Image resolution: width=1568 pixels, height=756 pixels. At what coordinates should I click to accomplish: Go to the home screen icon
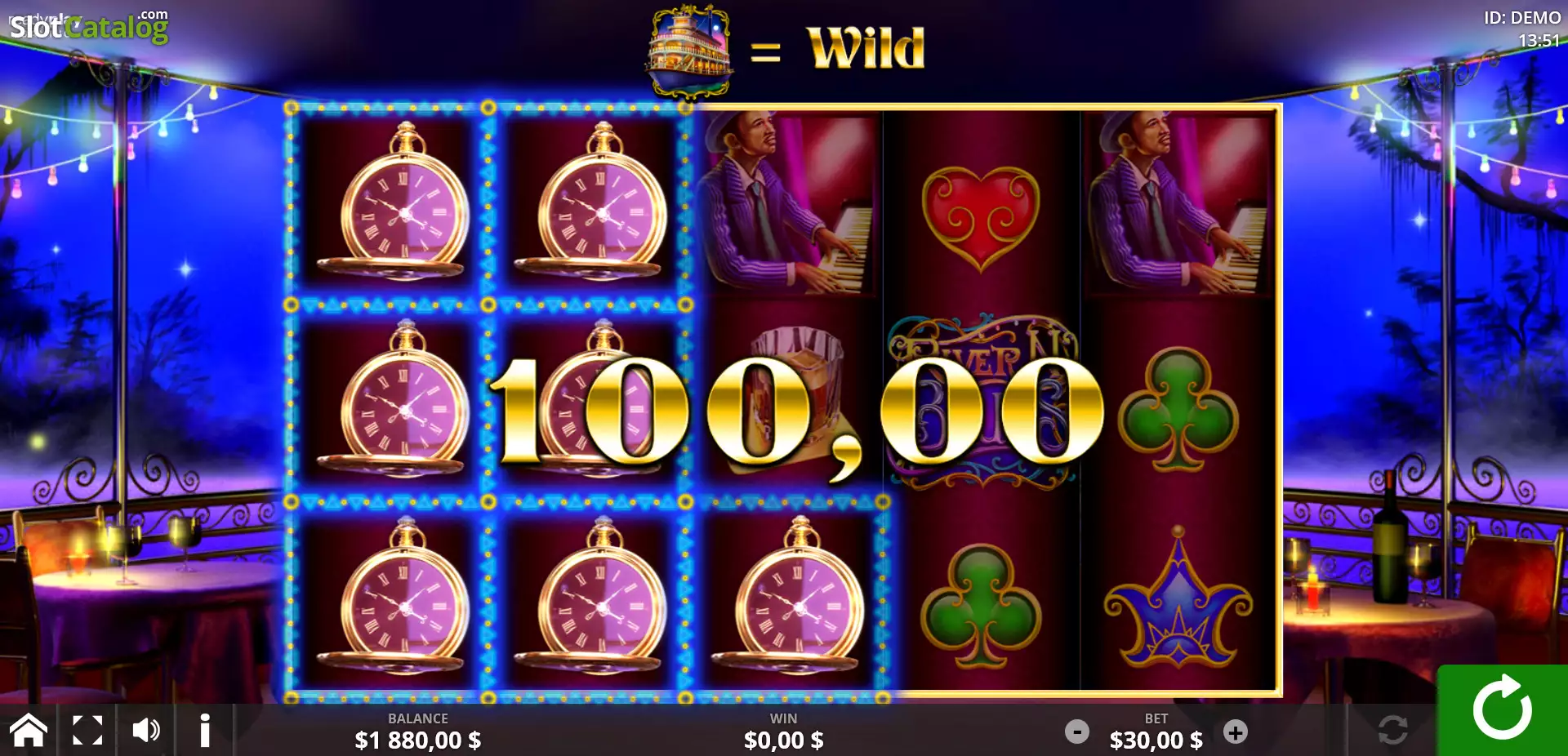click(29, 730)
